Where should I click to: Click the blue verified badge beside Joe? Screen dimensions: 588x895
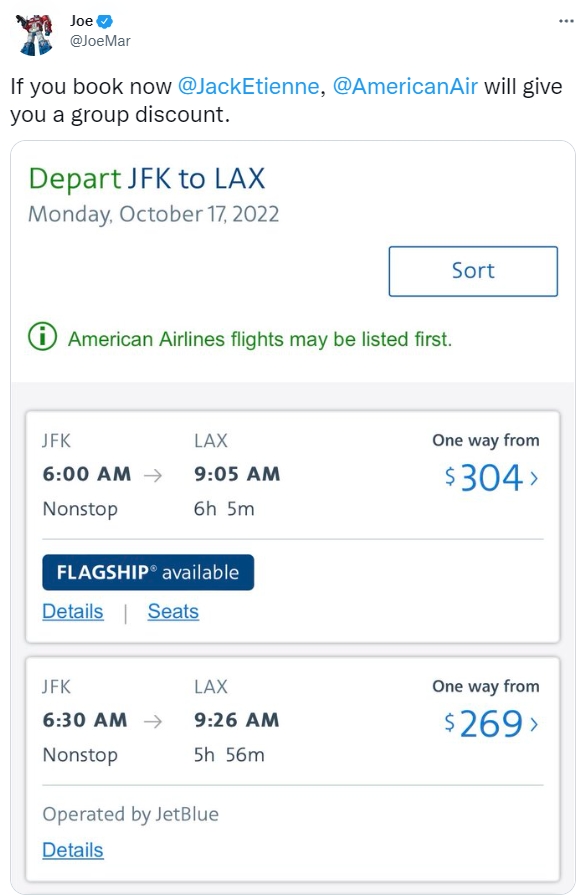pos(104,22)
